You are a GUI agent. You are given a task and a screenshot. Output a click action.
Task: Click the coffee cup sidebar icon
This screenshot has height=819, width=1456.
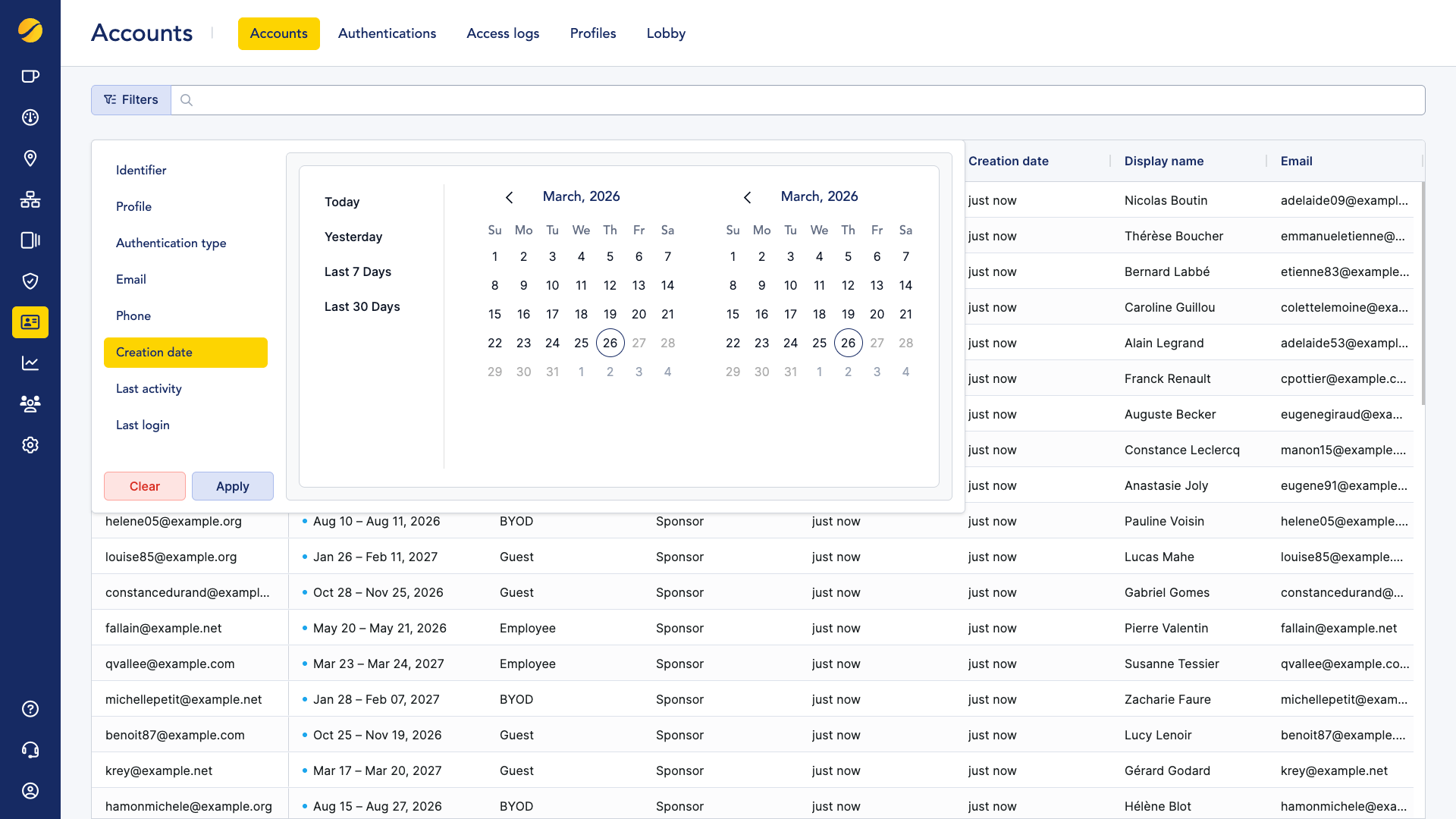point(30,76)
